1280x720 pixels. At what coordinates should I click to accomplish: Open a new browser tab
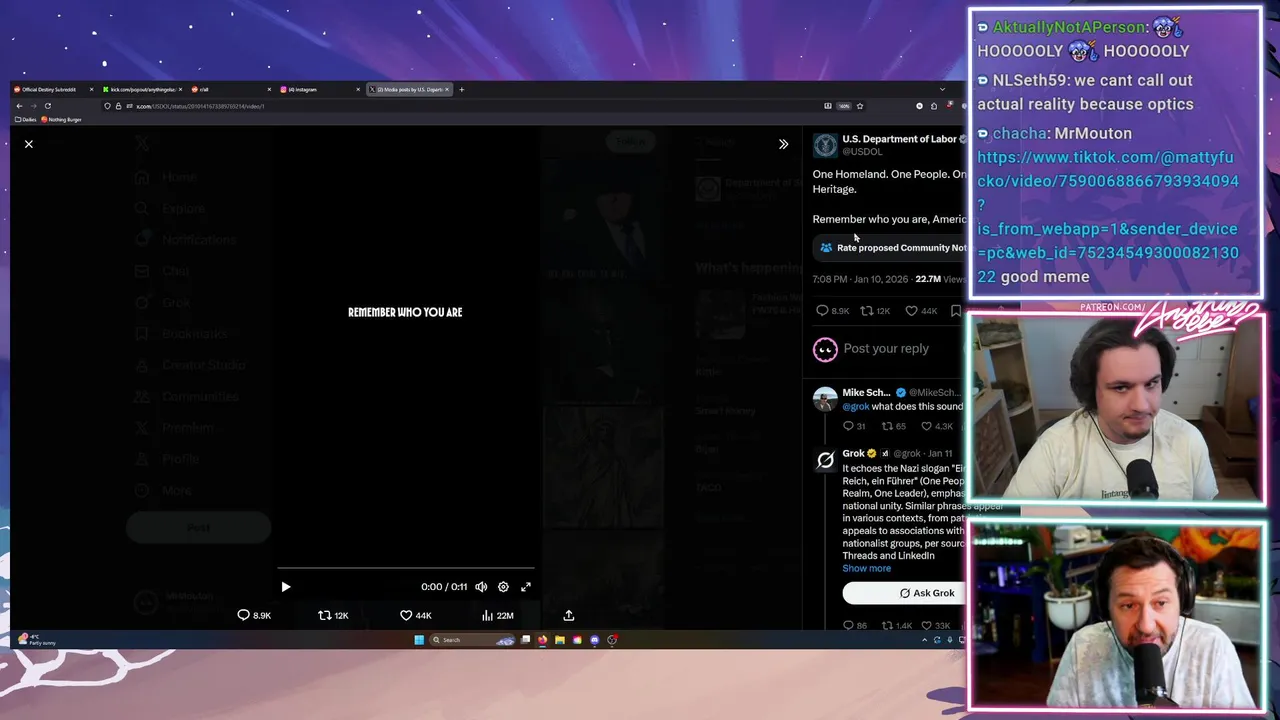pyautogui.click(x=461, y=90)
